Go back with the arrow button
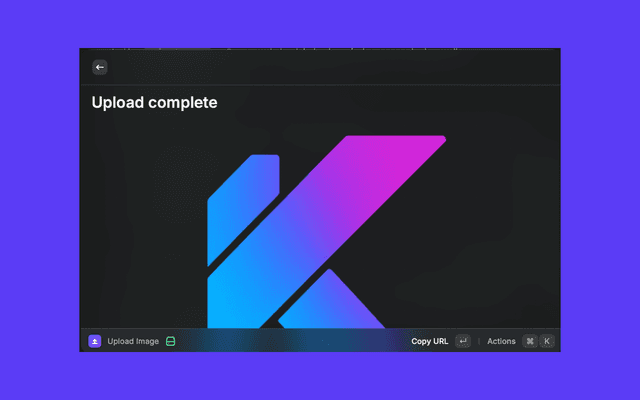 pyautogui.click(x=100, y=67)
